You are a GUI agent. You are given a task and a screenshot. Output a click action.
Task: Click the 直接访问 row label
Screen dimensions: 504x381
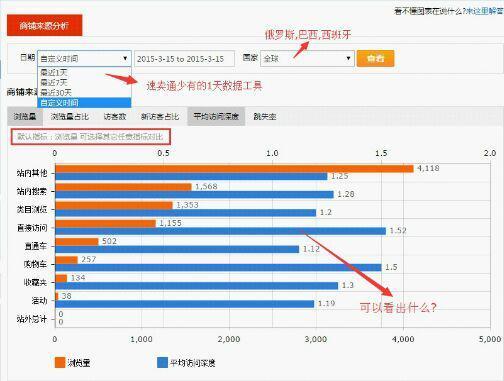[32, 228]
